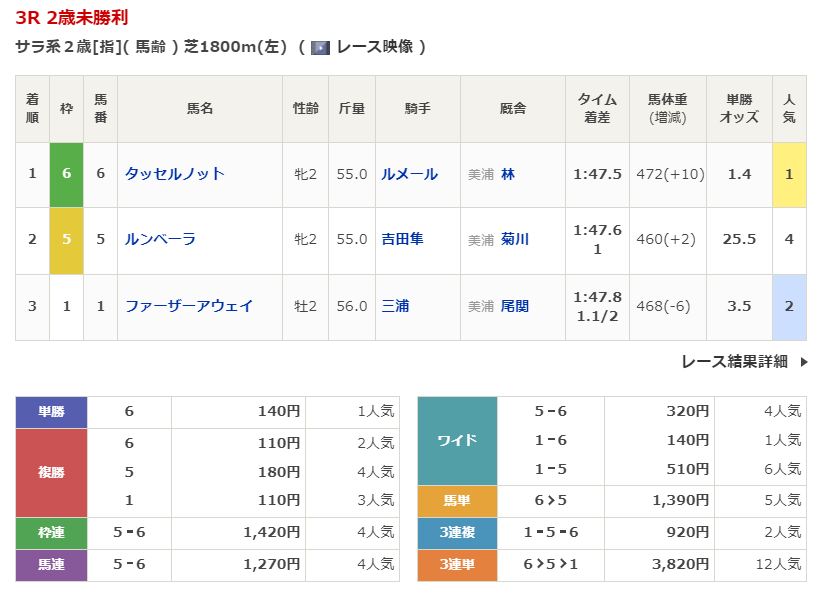Screen dimensions: 822x592
Task: Click jockey 吉田隼 link
Action: click(402, 240)
